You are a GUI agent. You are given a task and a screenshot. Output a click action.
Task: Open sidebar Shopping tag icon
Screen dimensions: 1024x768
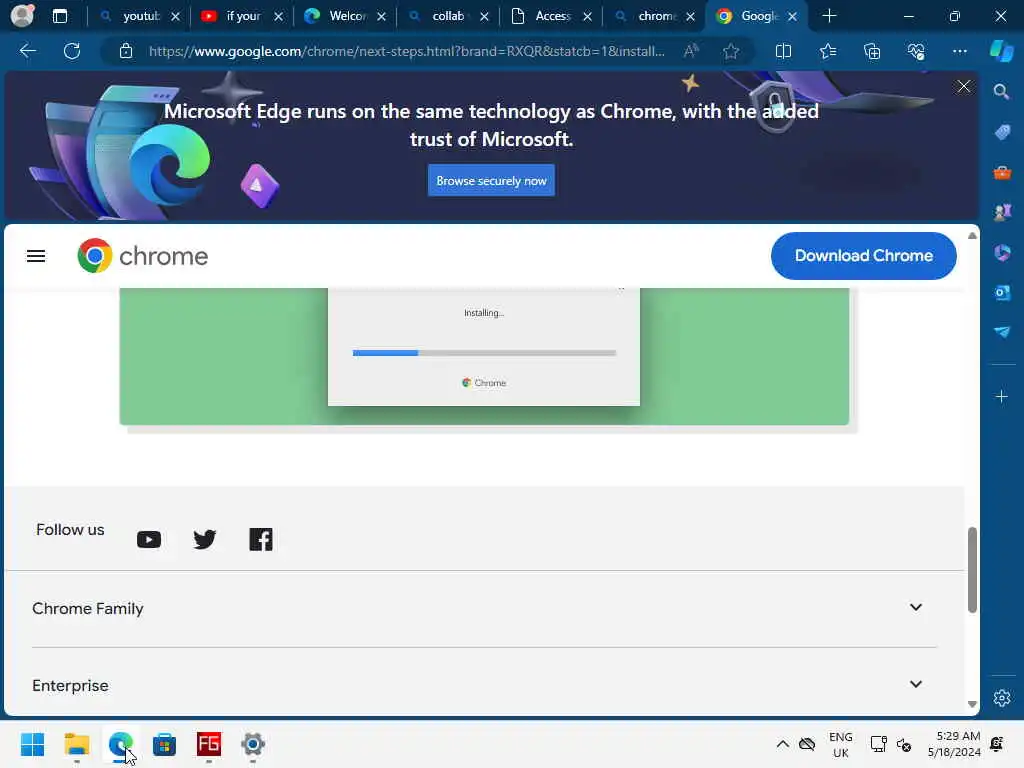pos(1002,132)
